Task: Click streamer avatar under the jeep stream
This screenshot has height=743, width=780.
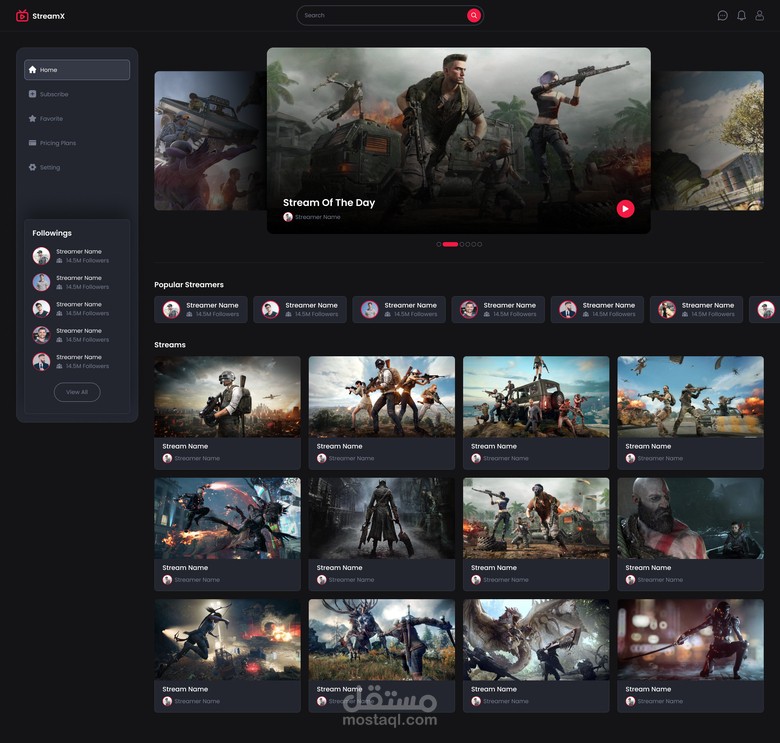Action: click(476, 458)
